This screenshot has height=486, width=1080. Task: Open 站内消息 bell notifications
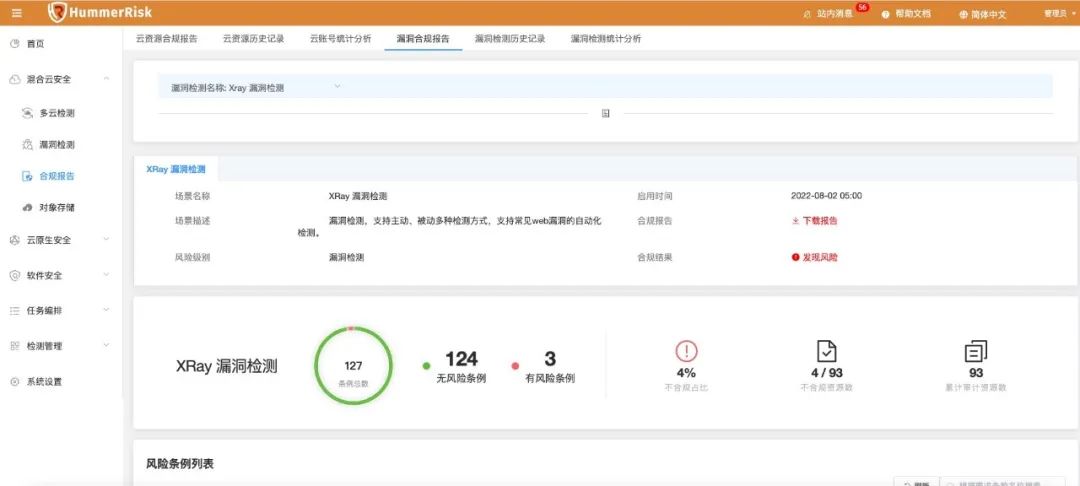(x=828, y=14)
